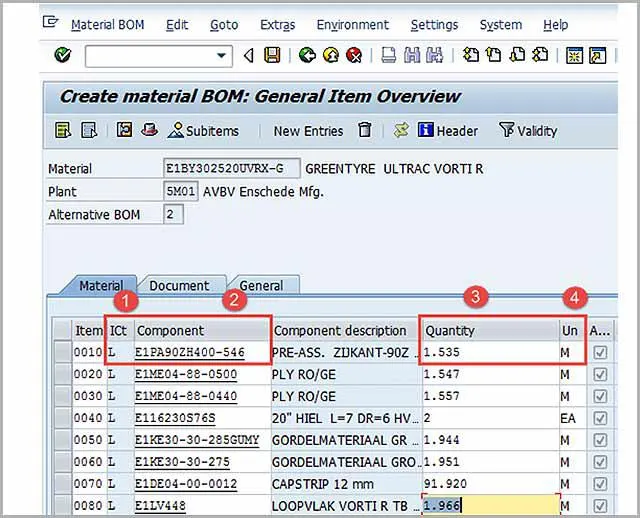Toggle the checkbox in item 0080 row
640x518 pixels.
[600, 506]
